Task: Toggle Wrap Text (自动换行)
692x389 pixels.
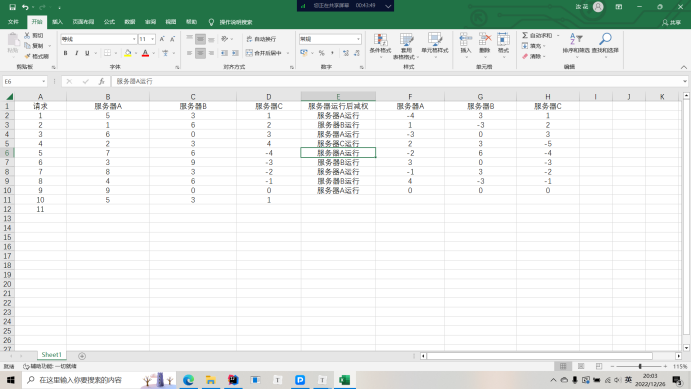Action: (261, 39)
